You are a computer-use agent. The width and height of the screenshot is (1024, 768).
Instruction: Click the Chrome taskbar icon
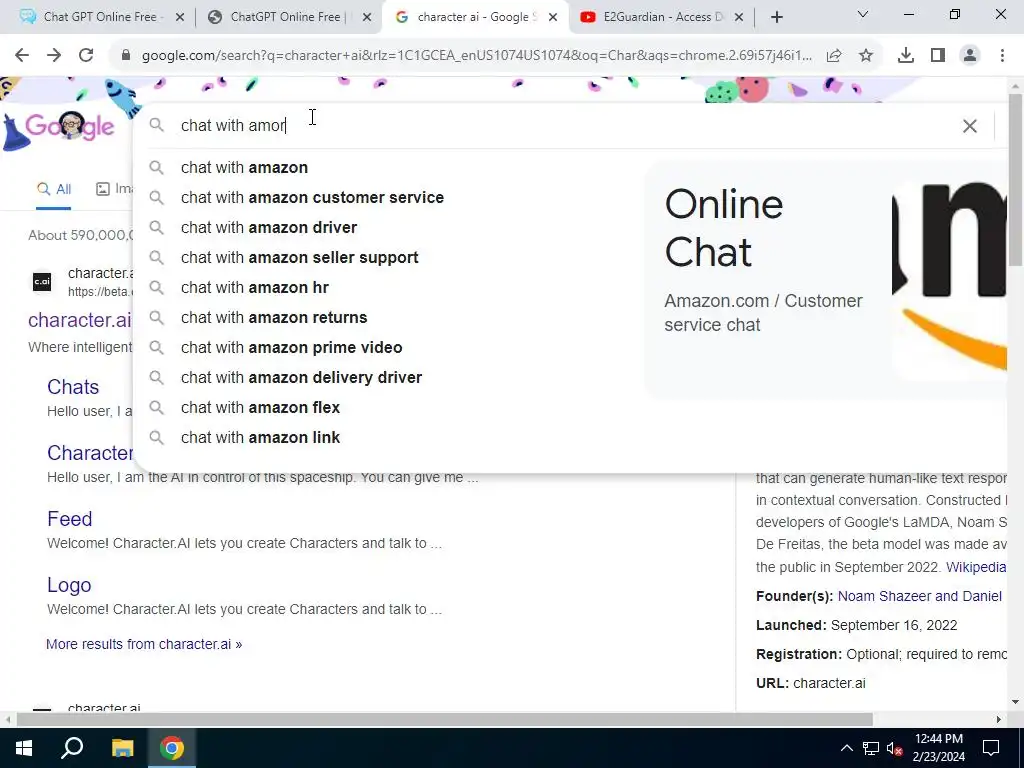click(172, 748)
